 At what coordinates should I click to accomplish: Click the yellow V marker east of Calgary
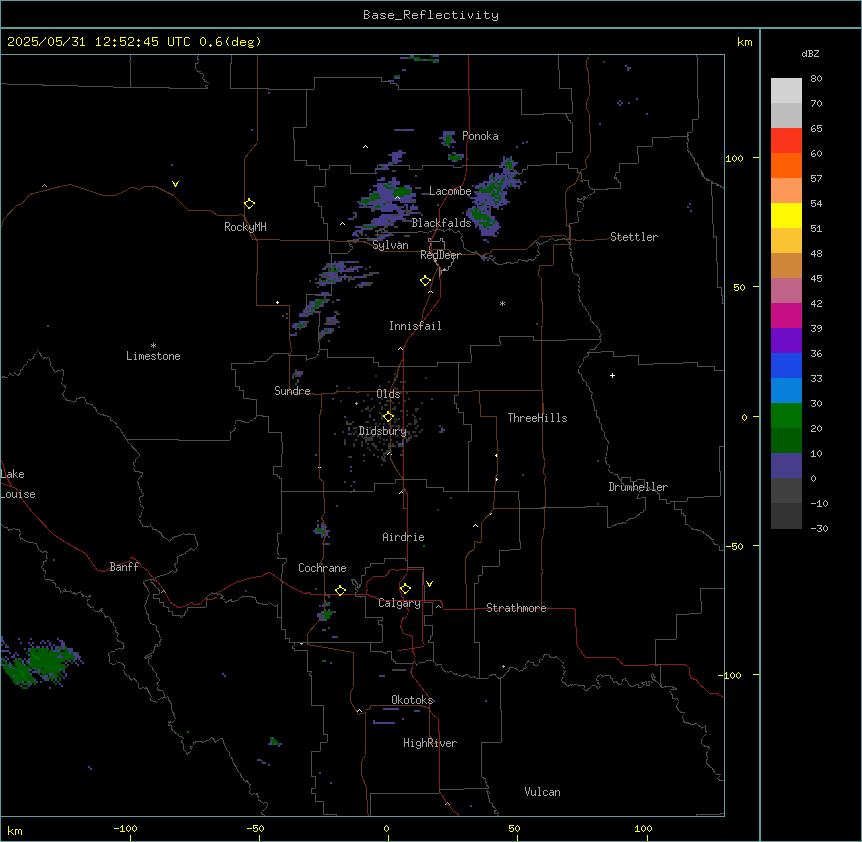click(x=429, y=584)
